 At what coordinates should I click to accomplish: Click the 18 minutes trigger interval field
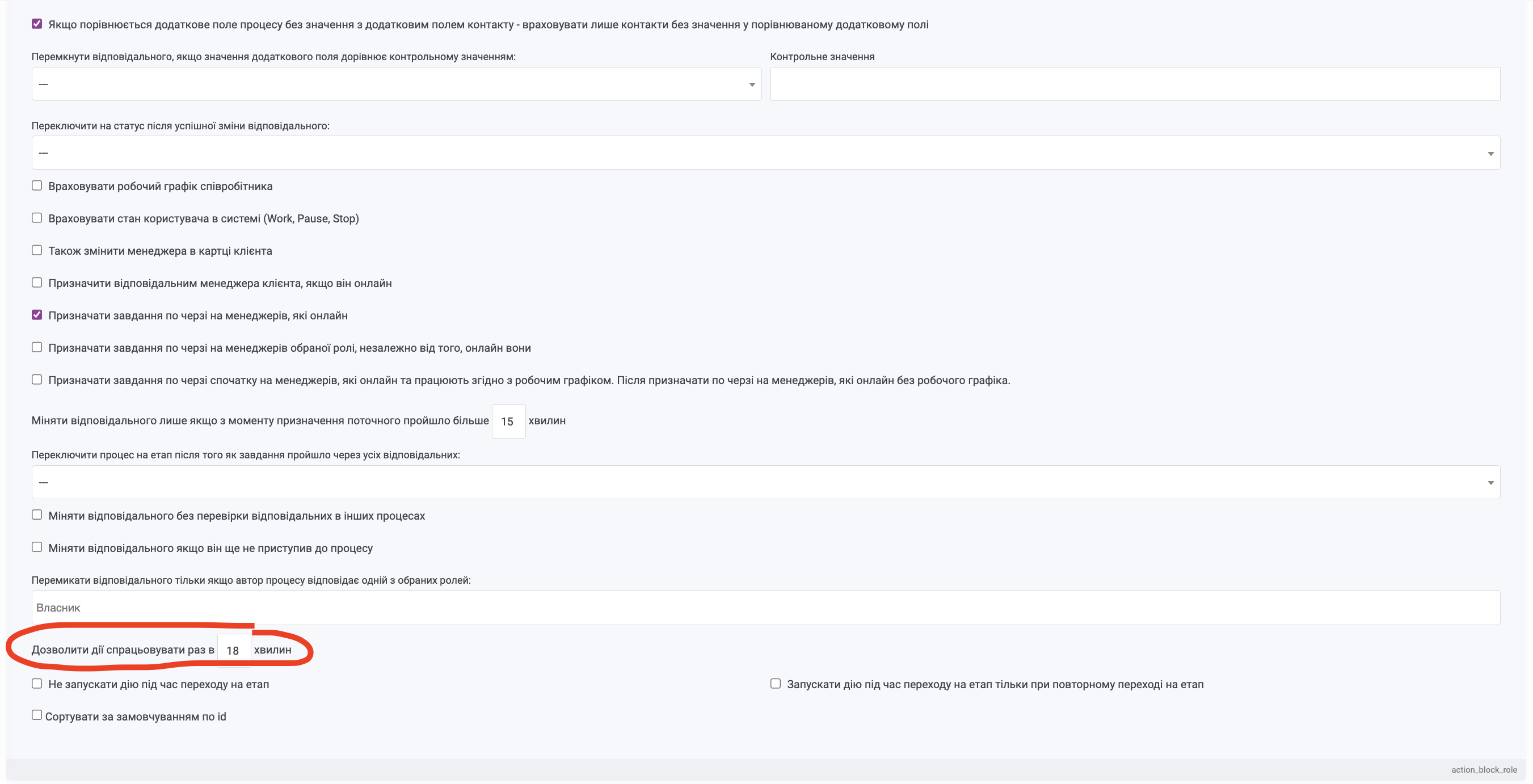pos(233,650)
